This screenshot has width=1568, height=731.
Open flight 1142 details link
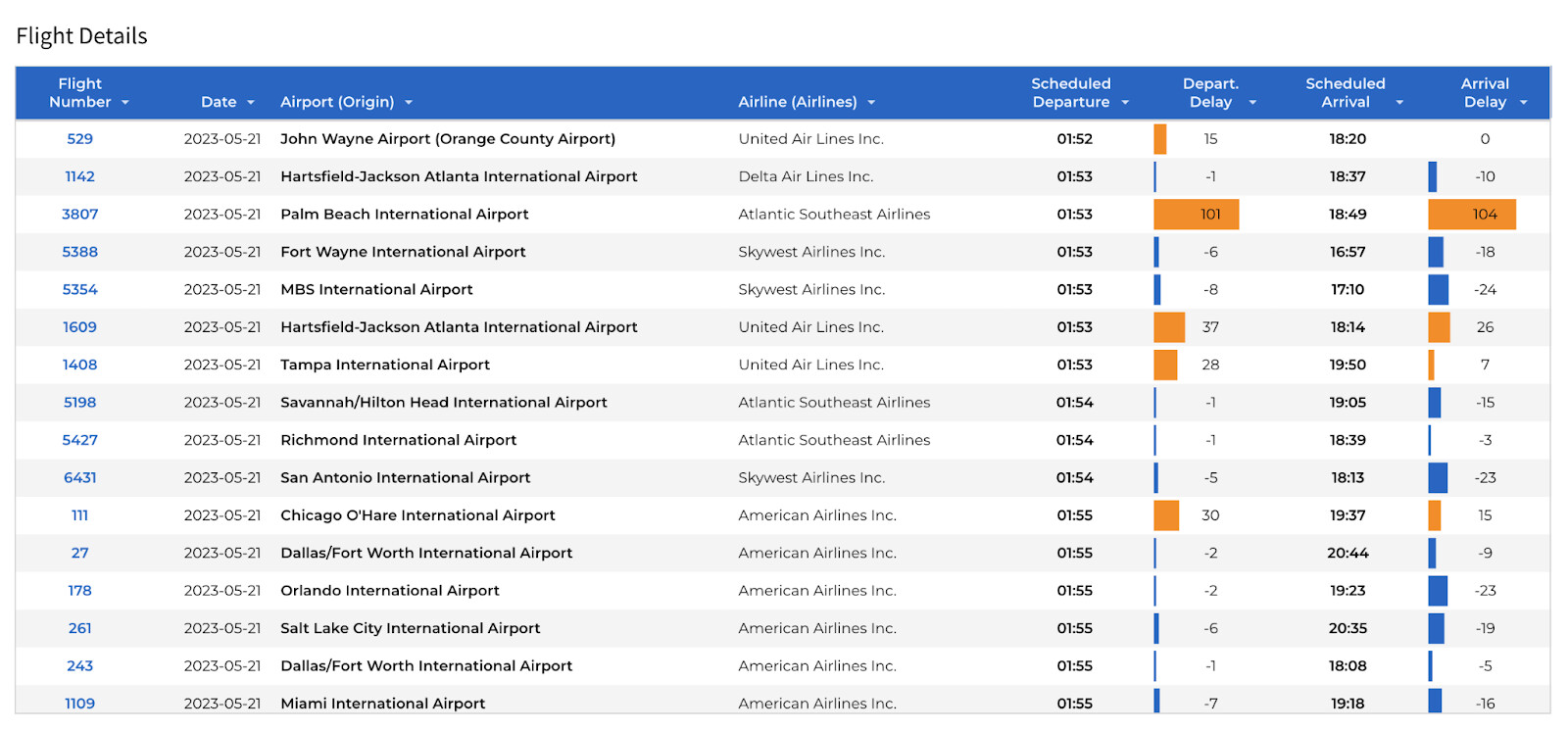click(80, 176)
